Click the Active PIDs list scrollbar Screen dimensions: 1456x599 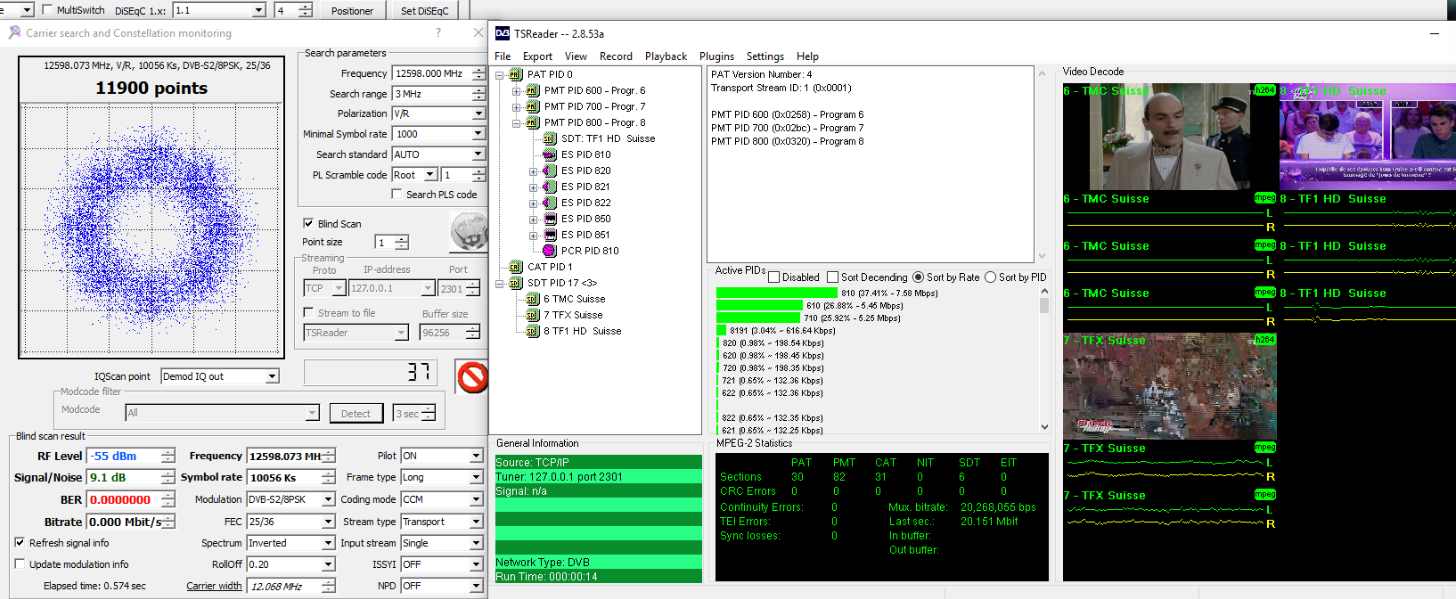tap(1045, 358)
